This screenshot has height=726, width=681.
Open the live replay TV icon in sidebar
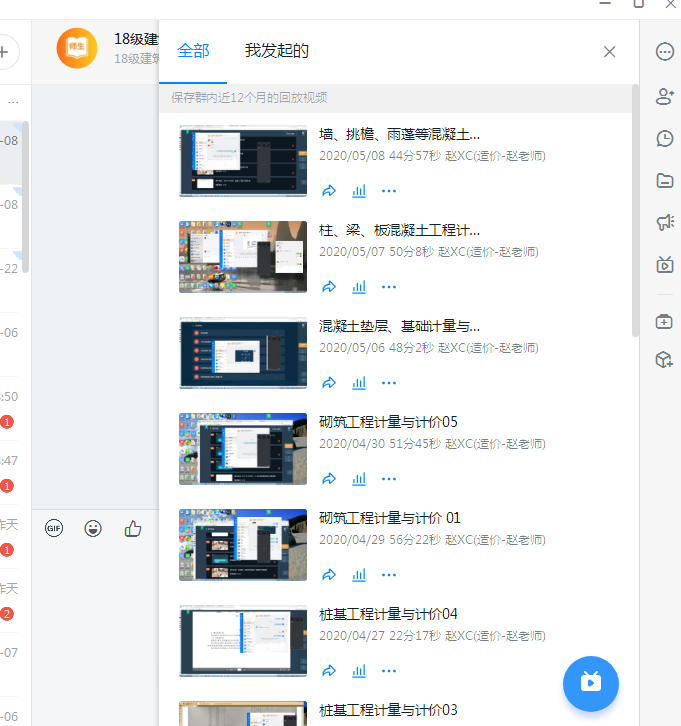(665, 264)
